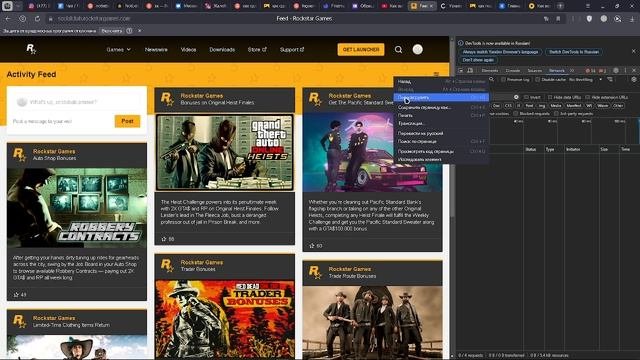This screenshot has height=360, width=640.
Task: Open the No throttling dropdown
Action: tap(585, 80)
